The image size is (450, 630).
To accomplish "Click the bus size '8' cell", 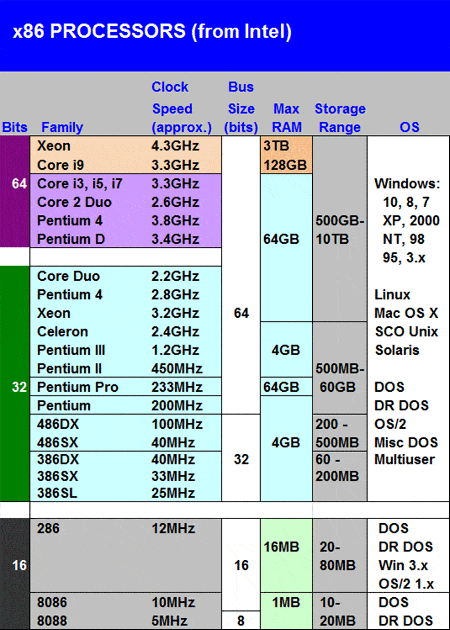I will (241, 620).
